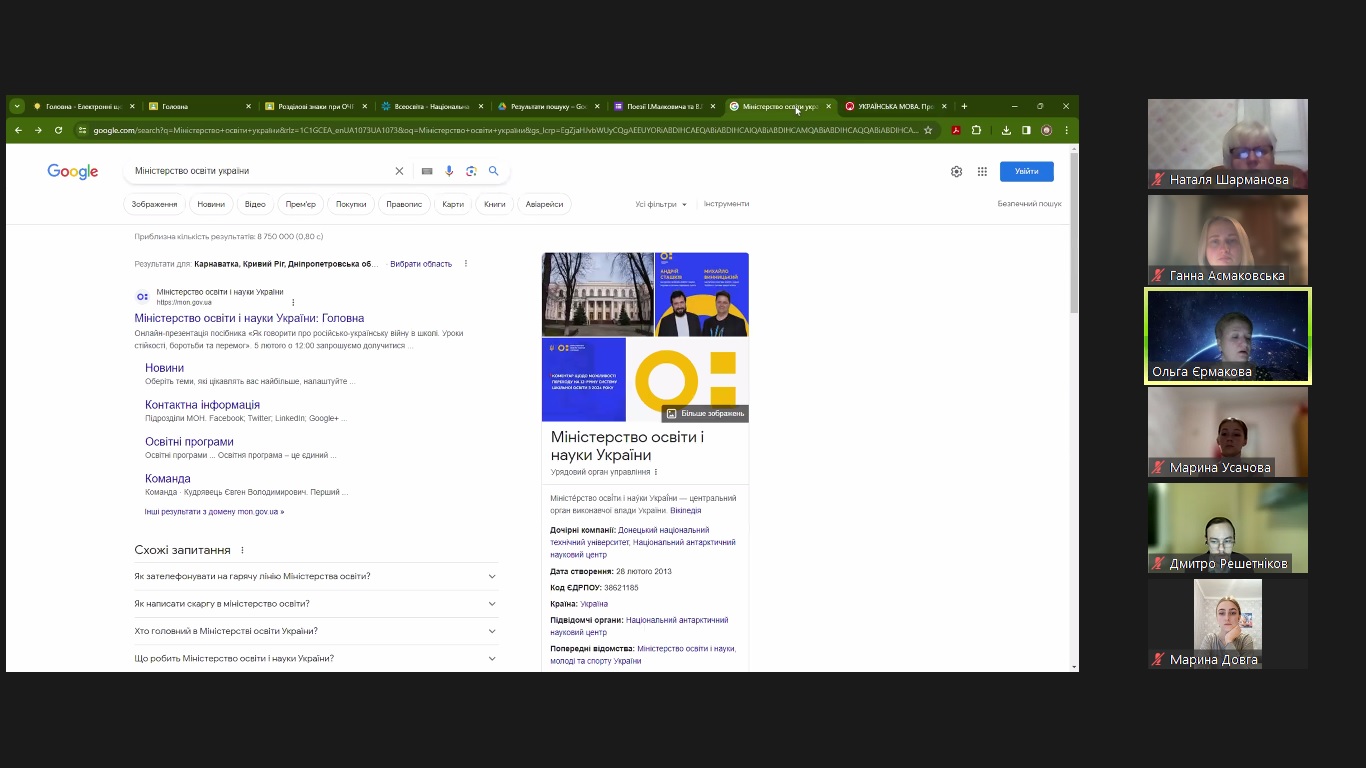Open Chrome's three-dot menu
The image size is (1366, 768).
[1066, 130]
